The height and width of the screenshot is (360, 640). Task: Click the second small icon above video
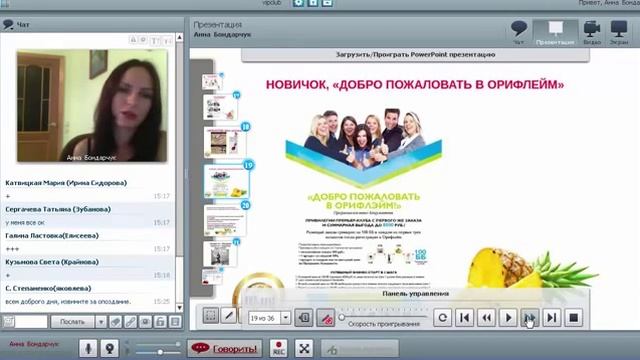point(143,40)
